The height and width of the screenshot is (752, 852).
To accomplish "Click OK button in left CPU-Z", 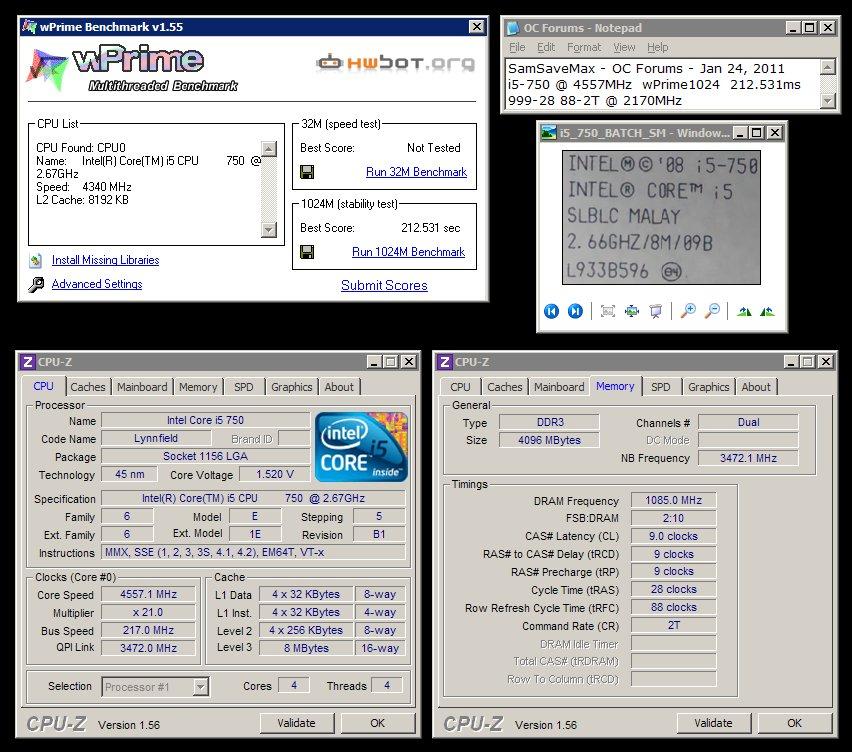I will (378, 723).
